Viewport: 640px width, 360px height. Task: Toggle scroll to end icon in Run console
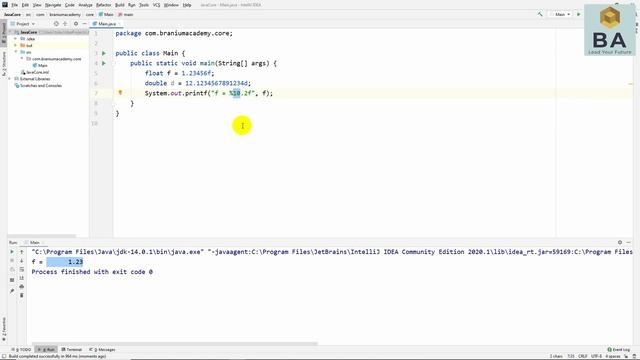(22, 278)
